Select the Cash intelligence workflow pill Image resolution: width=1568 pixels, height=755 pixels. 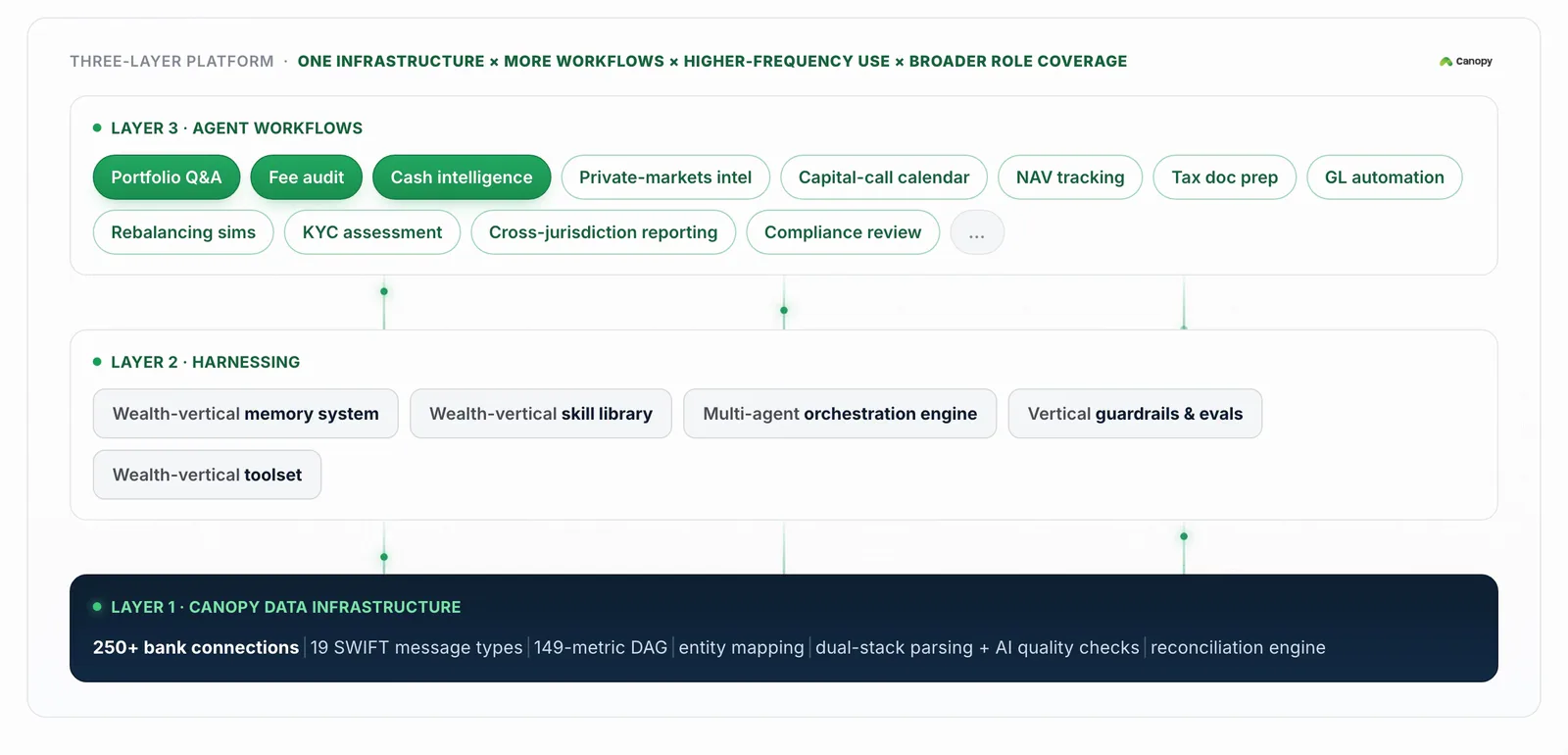coord(462,177)
